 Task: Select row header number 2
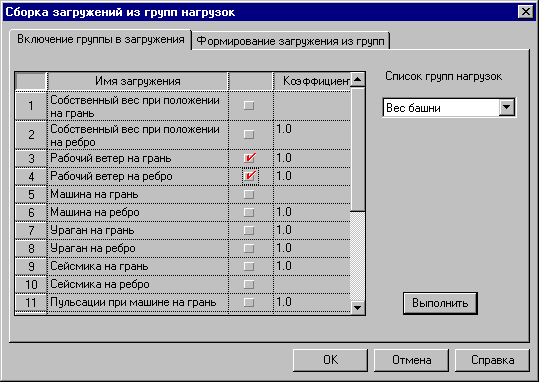(x=31, y=134)
